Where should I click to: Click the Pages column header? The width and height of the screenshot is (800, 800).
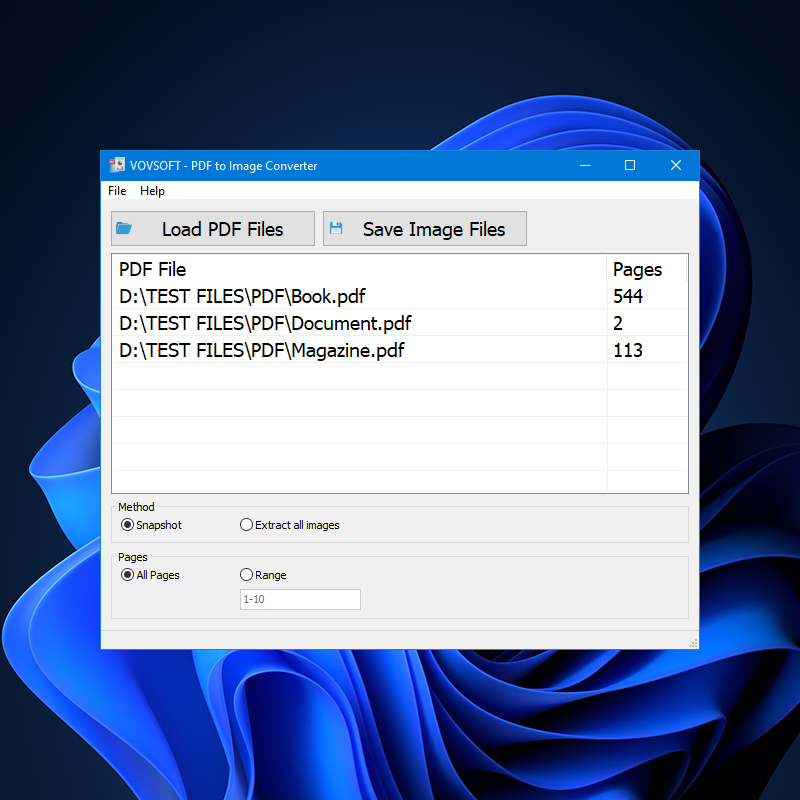coord(640,269)
